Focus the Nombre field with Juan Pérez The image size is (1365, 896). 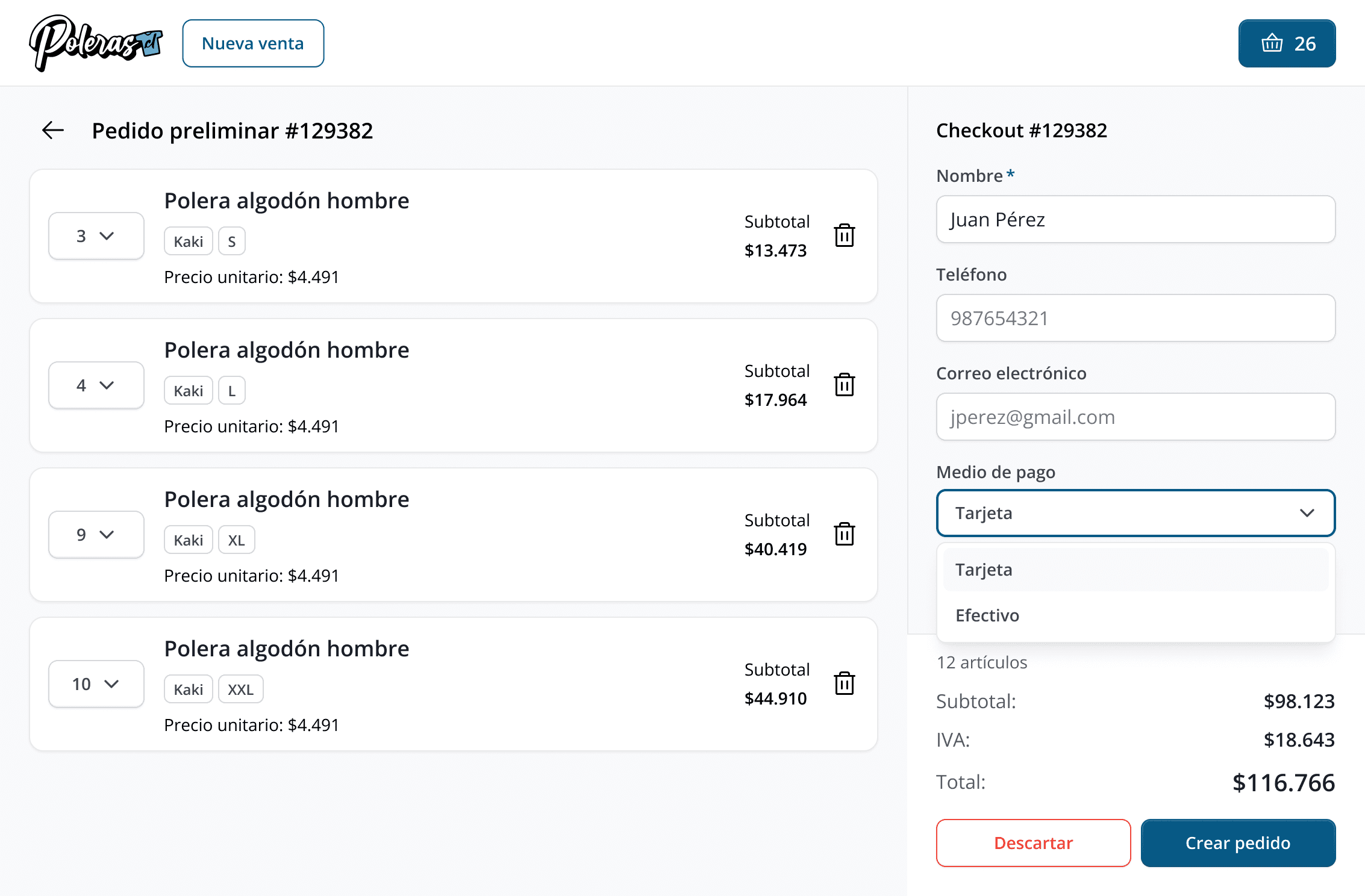[x=1135, y=219]
